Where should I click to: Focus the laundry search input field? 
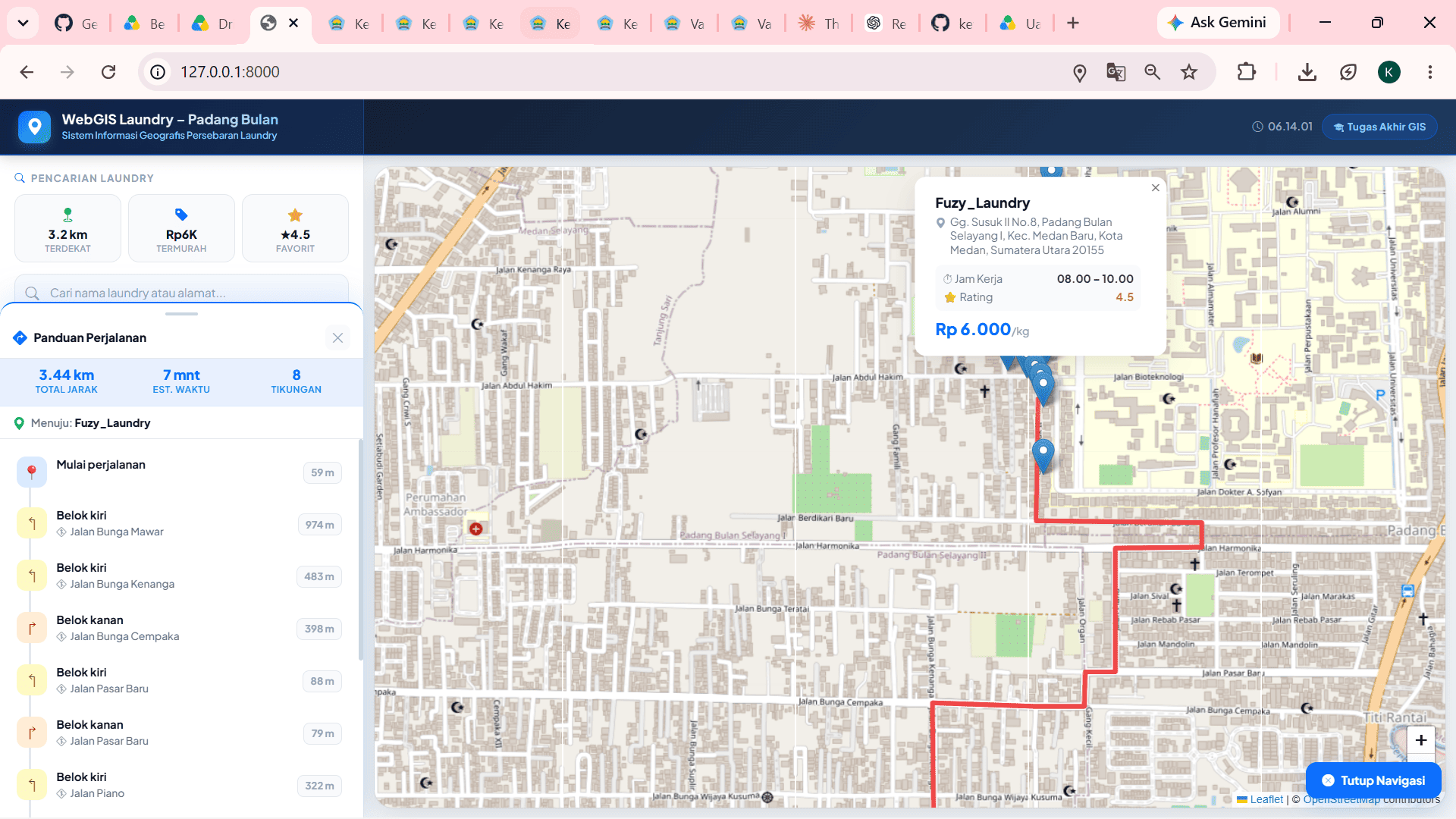pos(181,293)
